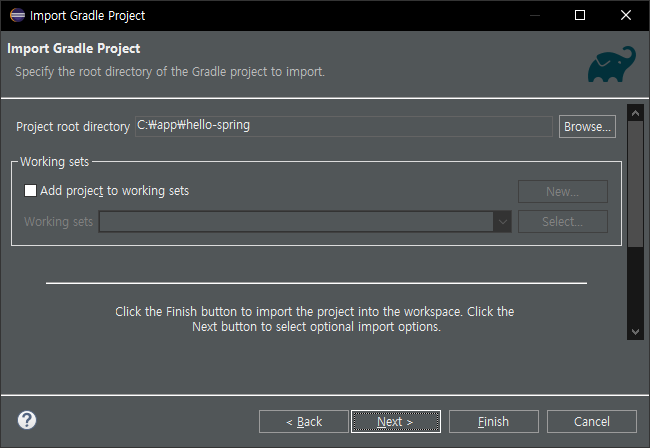Open the Working sets combo box
Viewport: 650px width, 448px height.
[305, 222]
